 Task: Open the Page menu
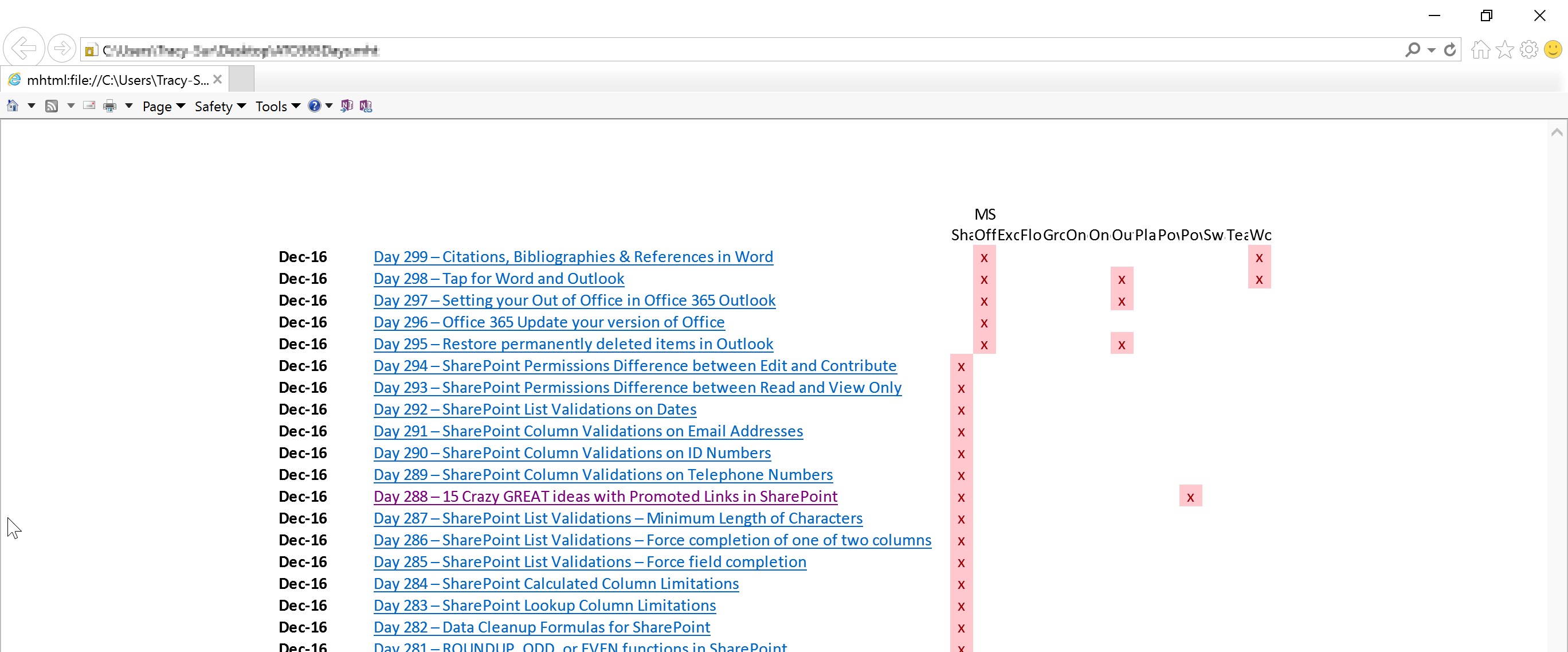click(x=163, y=107)
